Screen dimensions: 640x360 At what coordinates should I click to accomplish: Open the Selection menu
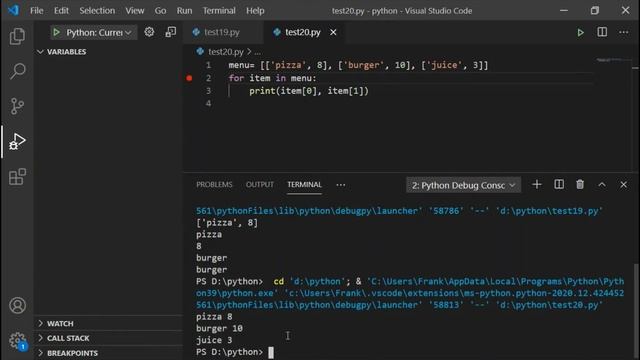97,11
